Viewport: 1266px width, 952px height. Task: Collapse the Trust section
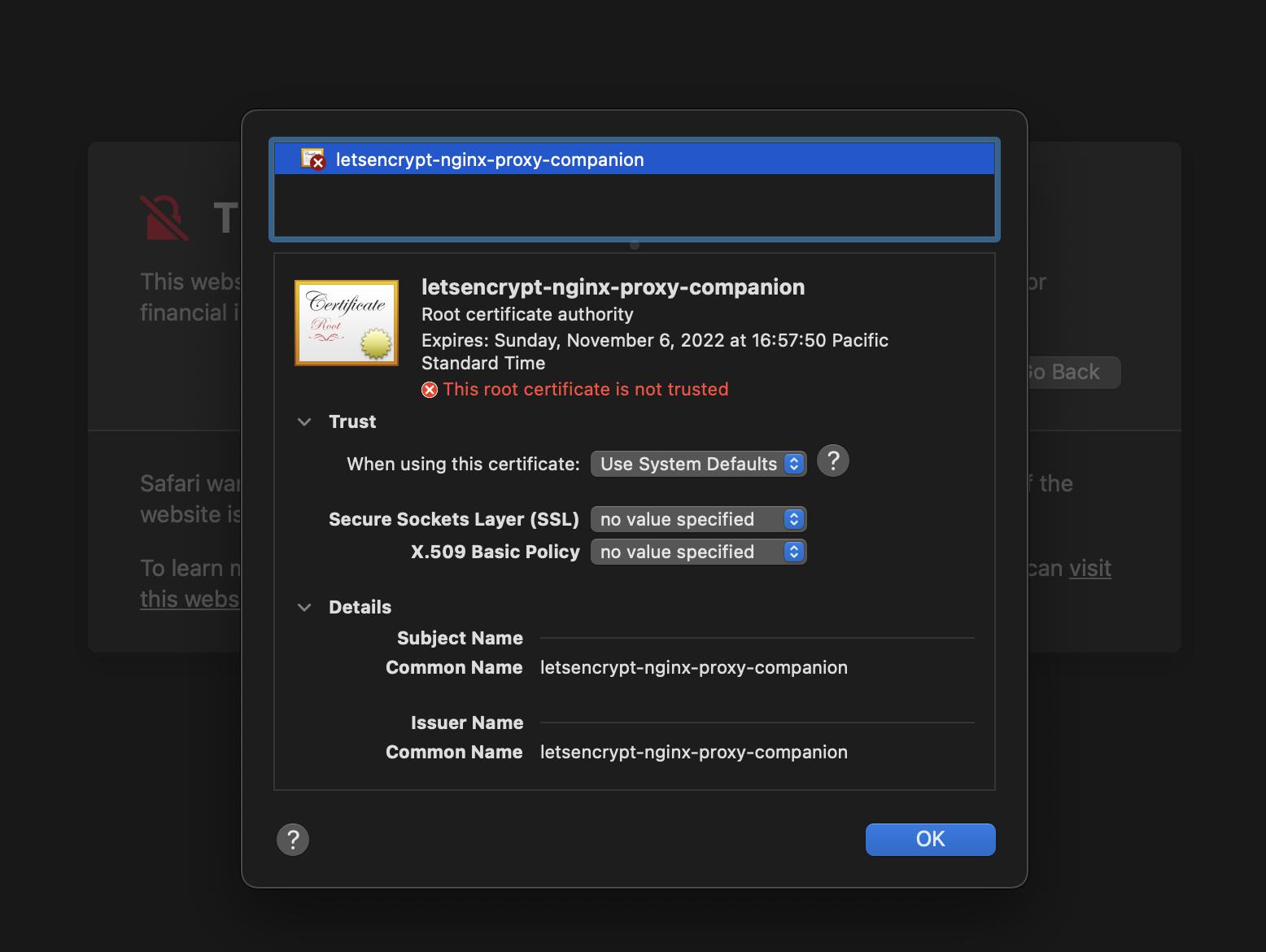[305, 421]
